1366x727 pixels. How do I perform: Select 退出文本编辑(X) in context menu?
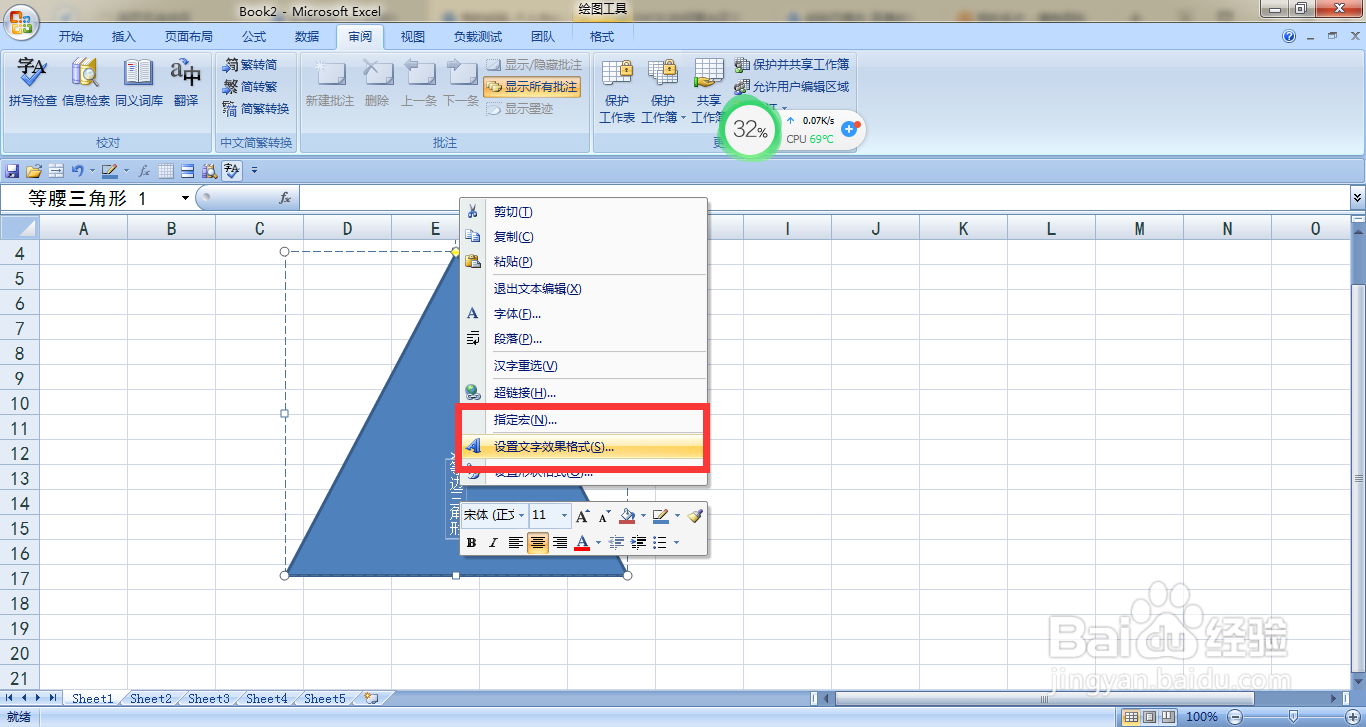pyautogui.click(x=583, y=289)
